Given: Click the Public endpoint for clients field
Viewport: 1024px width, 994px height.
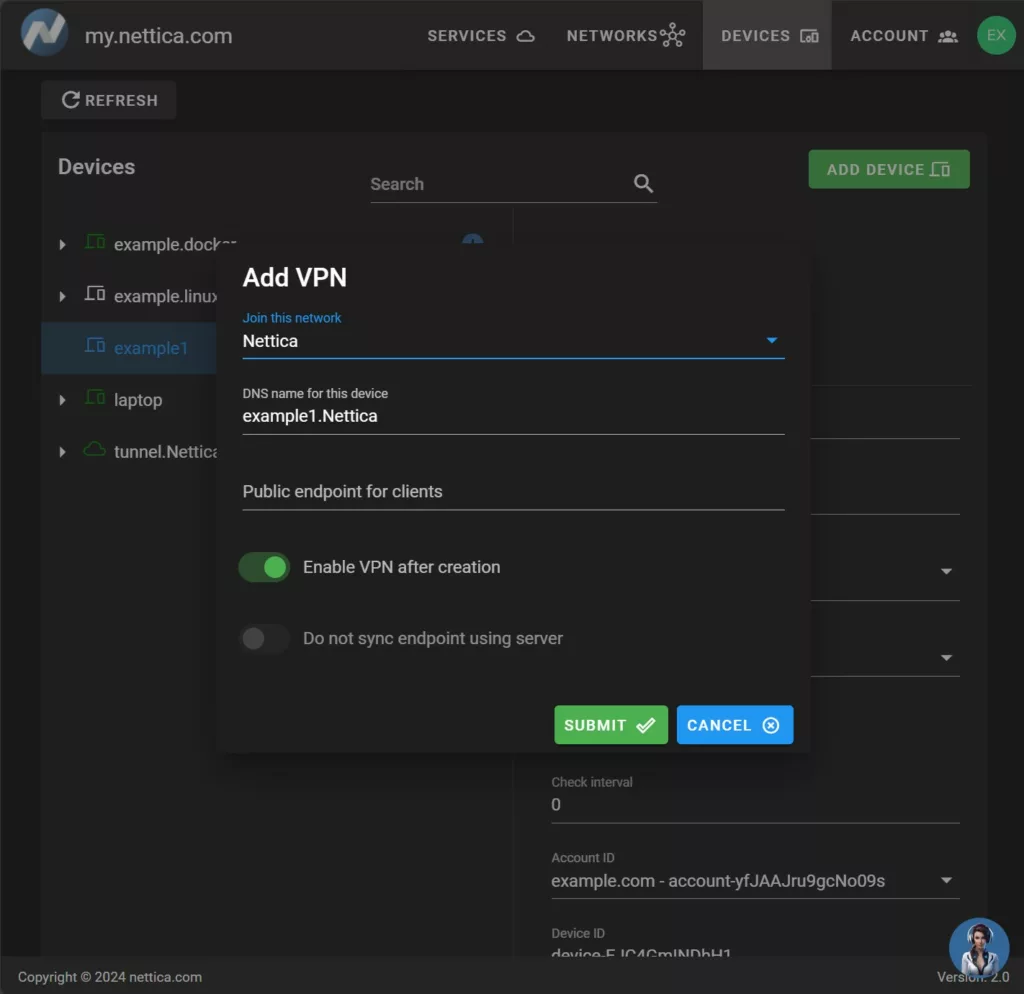Looking at the screenshot, I should 512,492.
